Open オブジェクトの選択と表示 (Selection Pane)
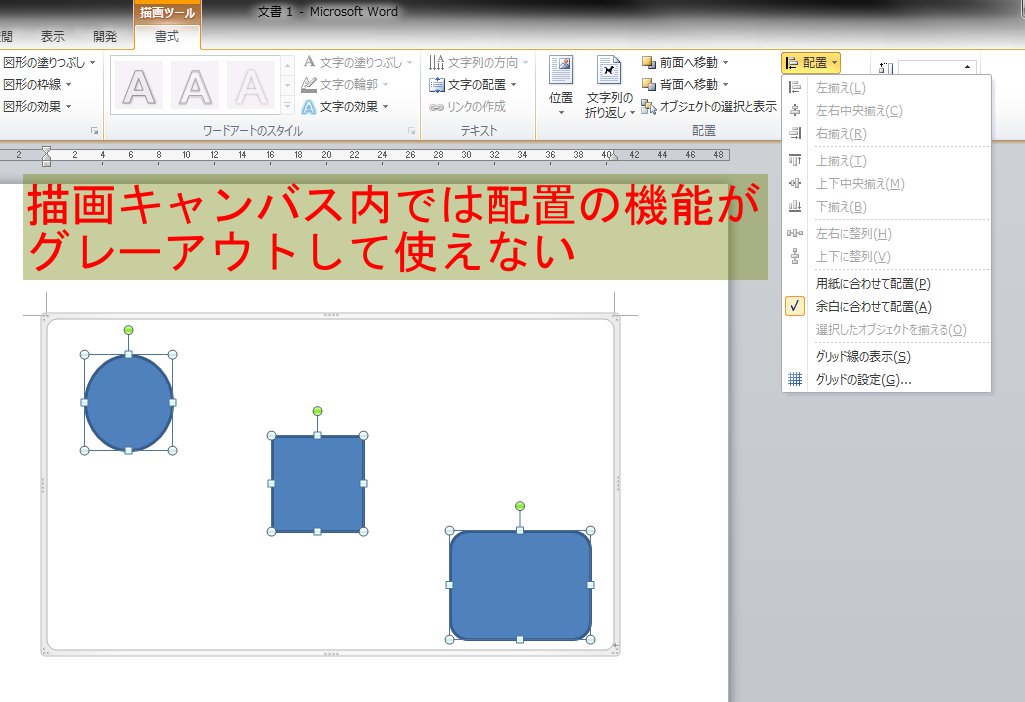 pos(714,105)
